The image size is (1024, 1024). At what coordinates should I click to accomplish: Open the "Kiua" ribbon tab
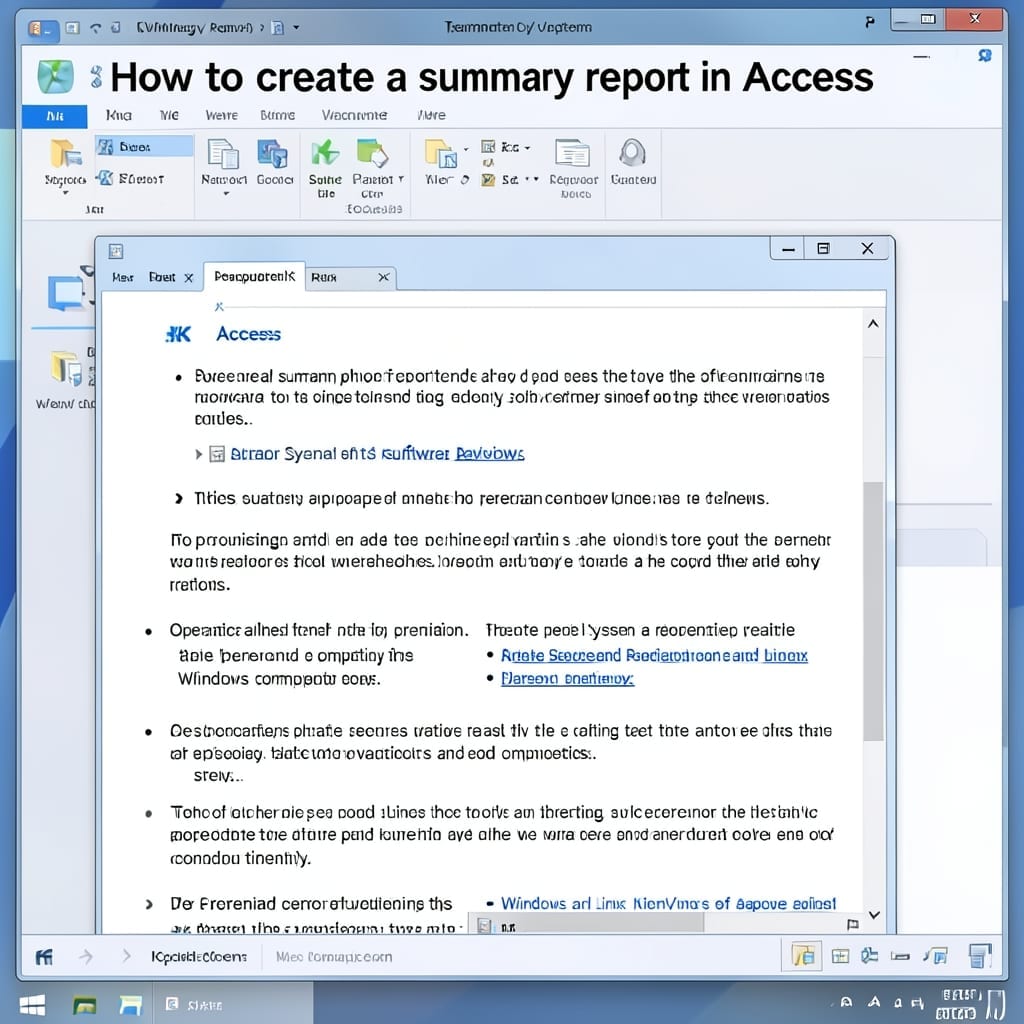[119, 116]
